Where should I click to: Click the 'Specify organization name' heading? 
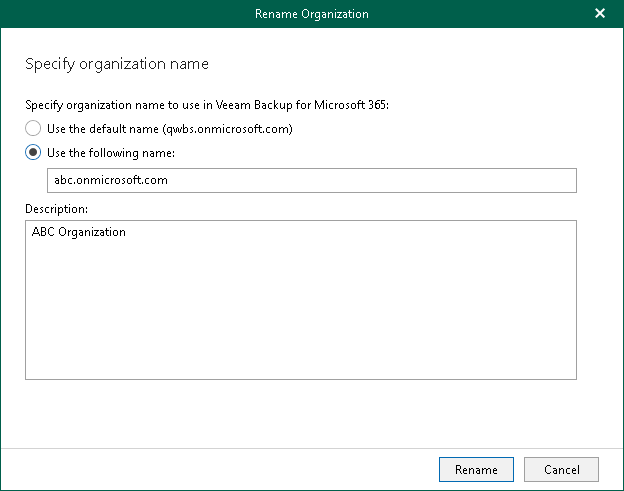pyautogui.click(x=117, y=64)
